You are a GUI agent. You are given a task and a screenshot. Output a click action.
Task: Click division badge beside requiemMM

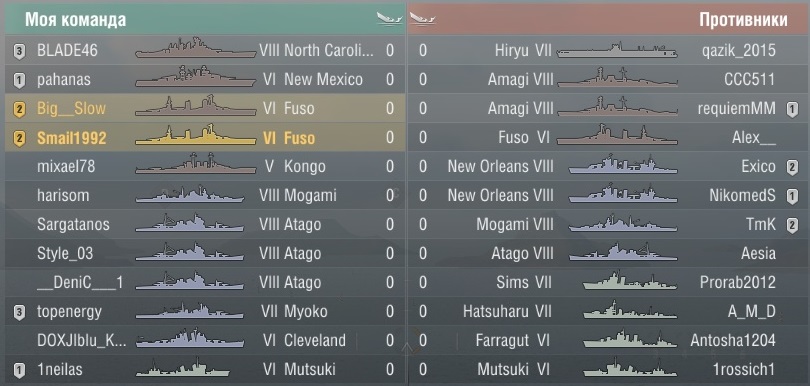pos(792,109)
